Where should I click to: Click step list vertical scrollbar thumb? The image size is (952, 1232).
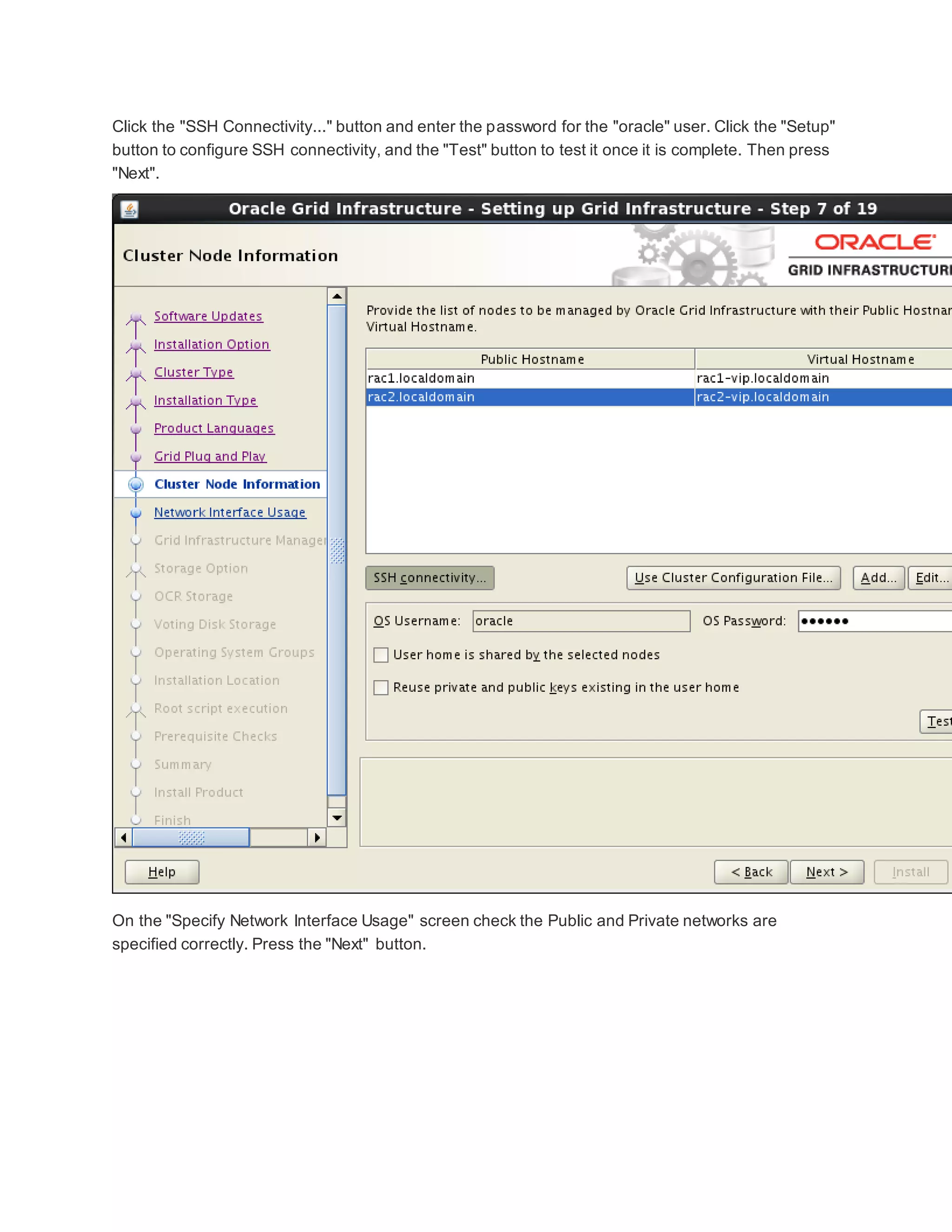click(x=337, y=550)
